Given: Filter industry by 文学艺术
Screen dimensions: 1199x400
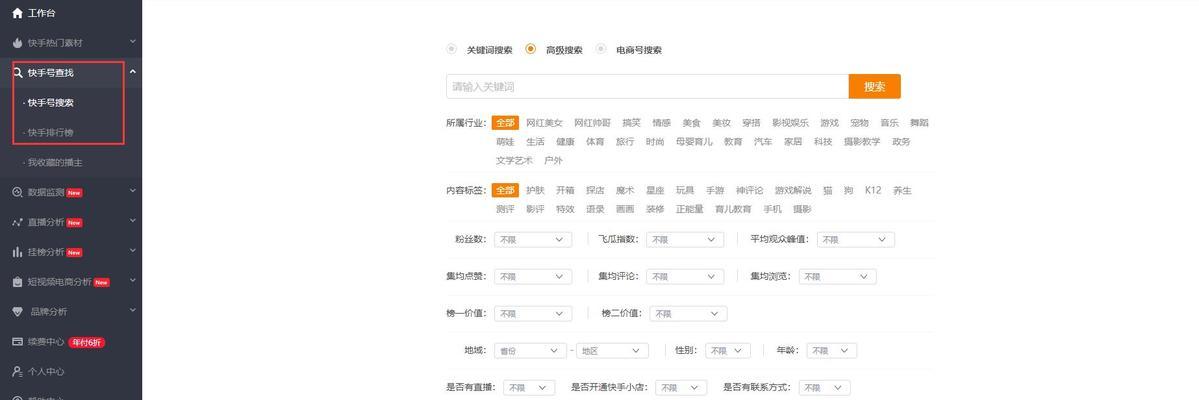Looking at the screenshot, I should point(514,161).
